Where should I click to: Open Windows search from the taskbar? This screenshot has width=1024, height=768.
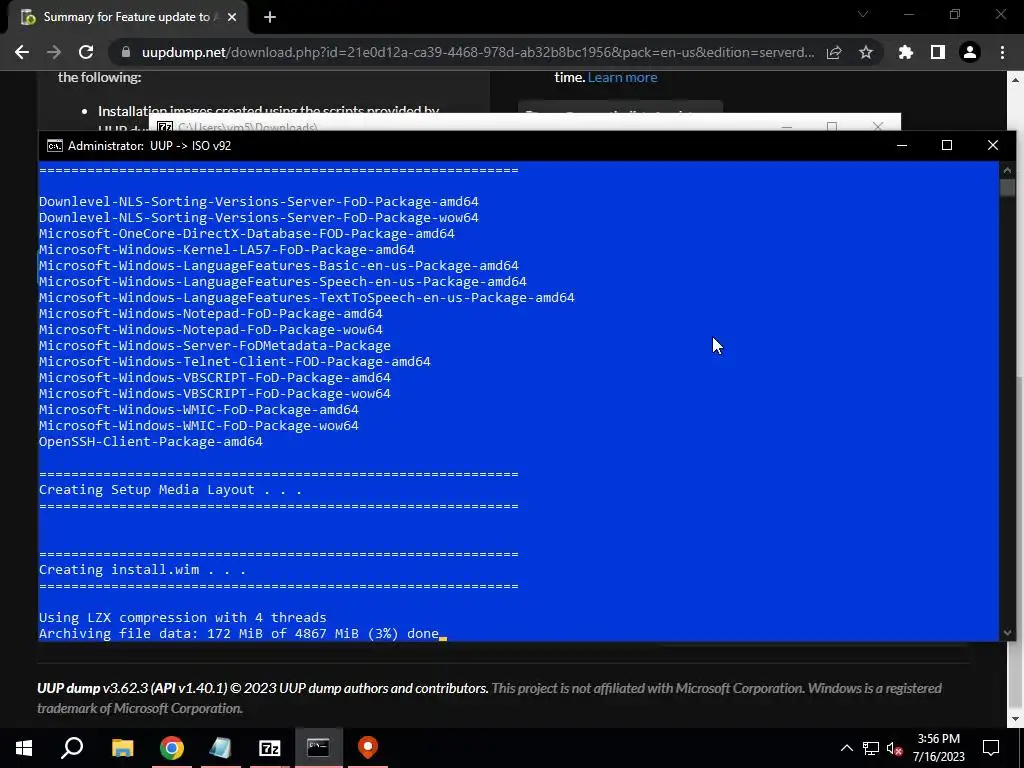[72, 748]
